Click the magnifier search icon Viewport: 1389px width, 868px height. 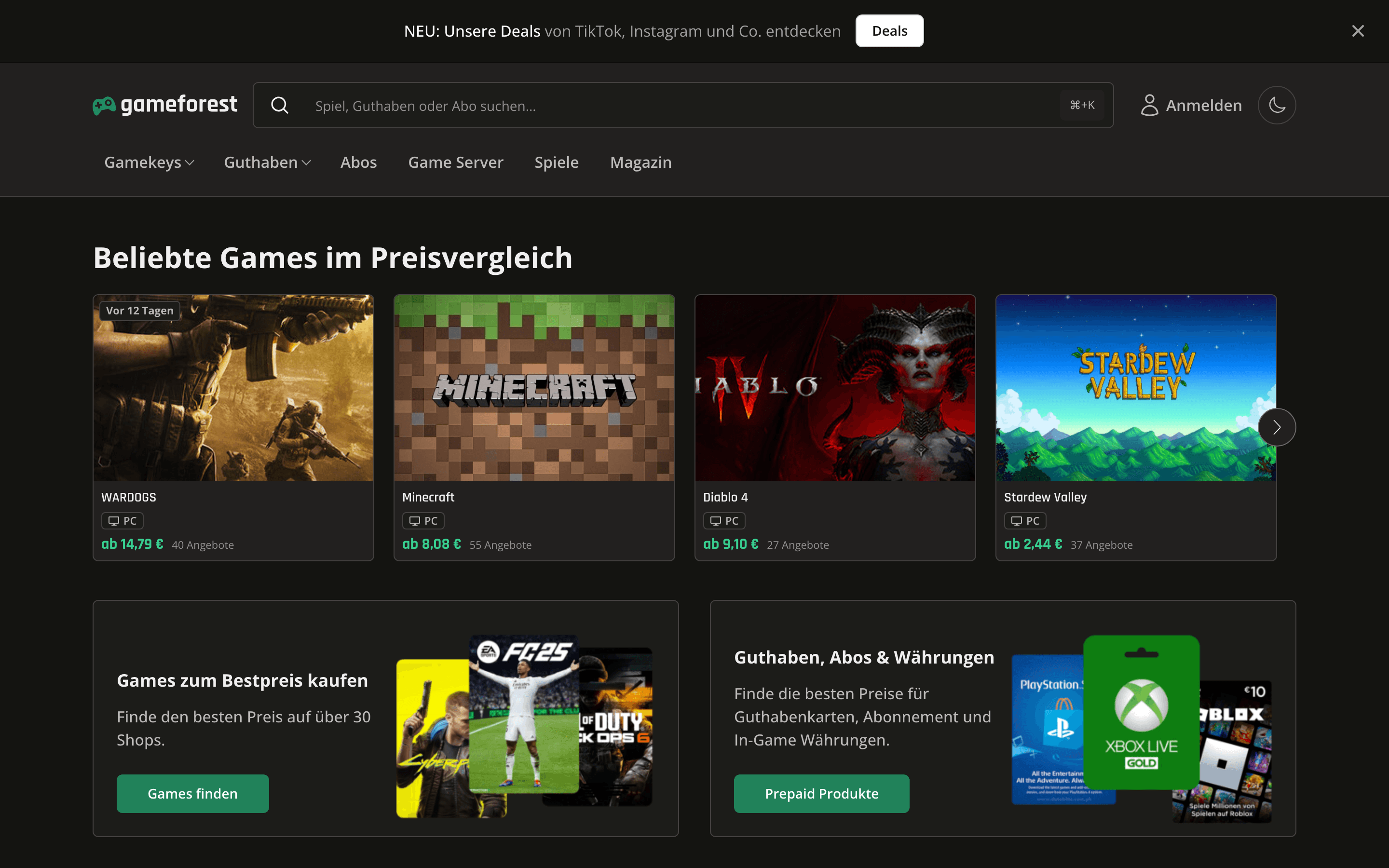point(280,106)
